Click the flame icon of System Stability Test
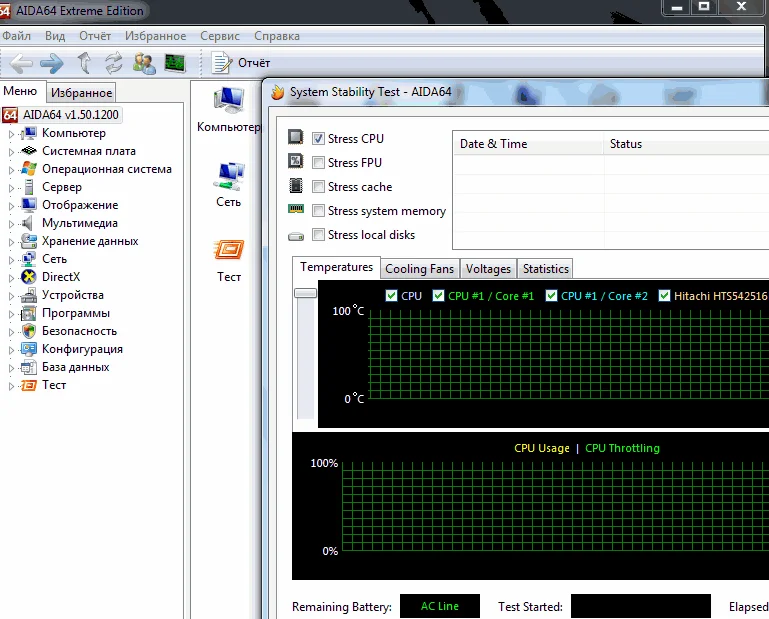Image resolution: width=769 pixels, height=619 pixels. click(x=278, y=92)
